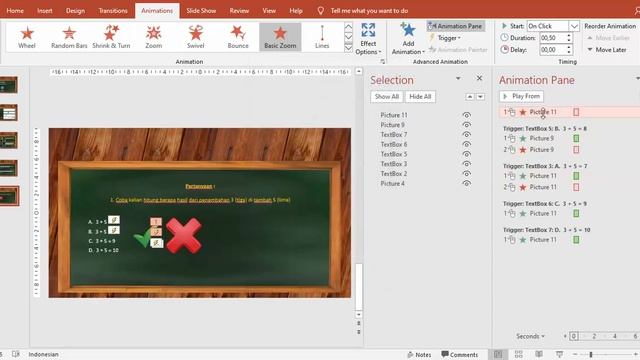Open Notes from the status bar
Image resolution: width=640 pixels, height=360 pixels.
pos(419,355)
